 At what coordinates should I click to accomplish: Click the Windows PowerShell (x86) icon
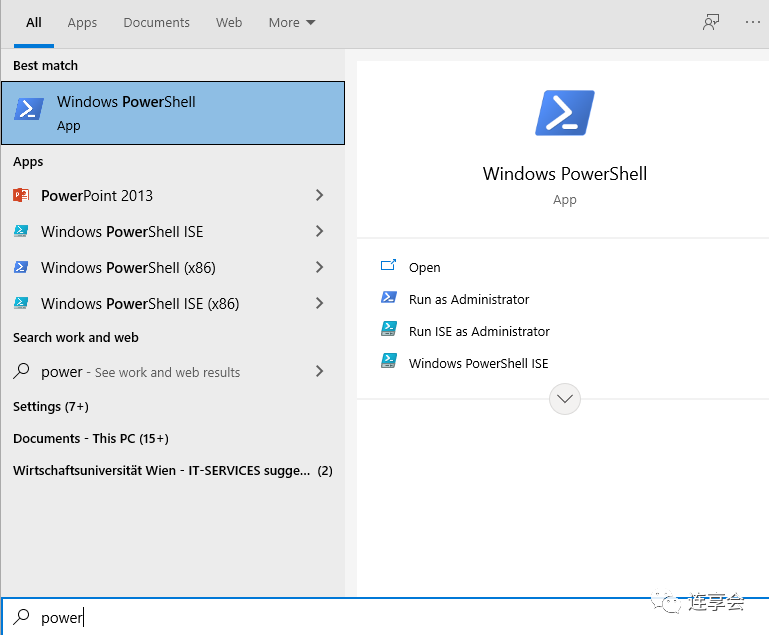pyautogui.click(x=21, y=267)
